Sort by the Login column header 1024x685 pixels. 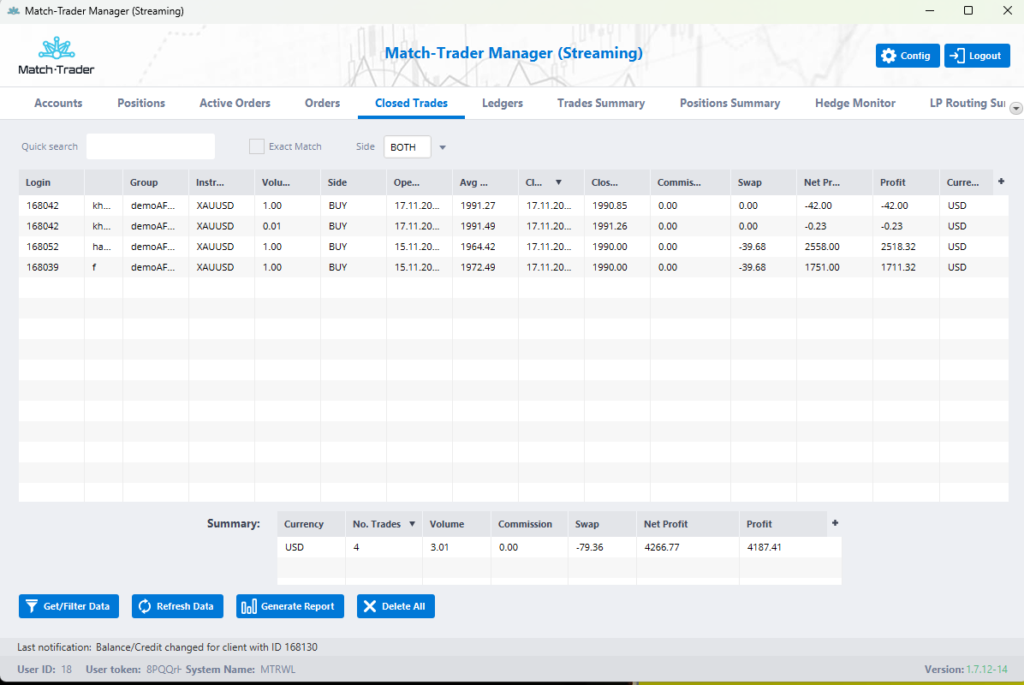[52, 182]
